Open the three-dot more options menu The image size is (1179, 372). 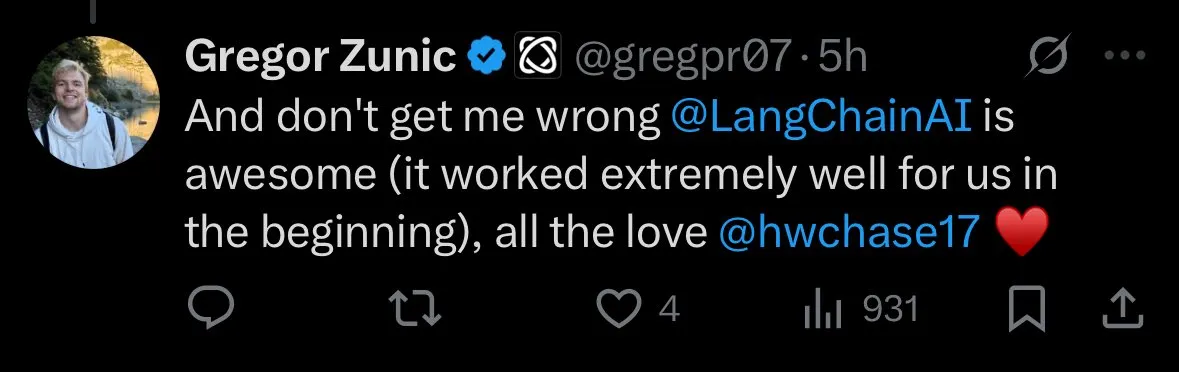pyautogui.click(x=1126, y=55)
